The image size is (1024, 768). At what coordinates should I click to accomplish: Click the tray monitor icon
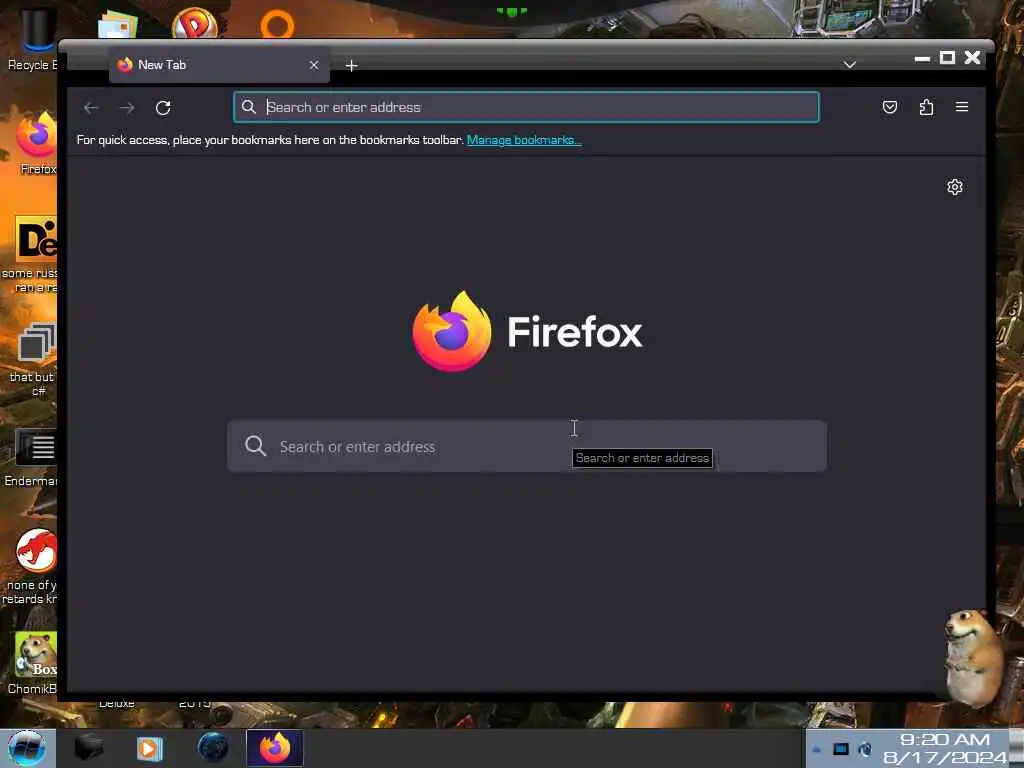click(x=840, y=749)
